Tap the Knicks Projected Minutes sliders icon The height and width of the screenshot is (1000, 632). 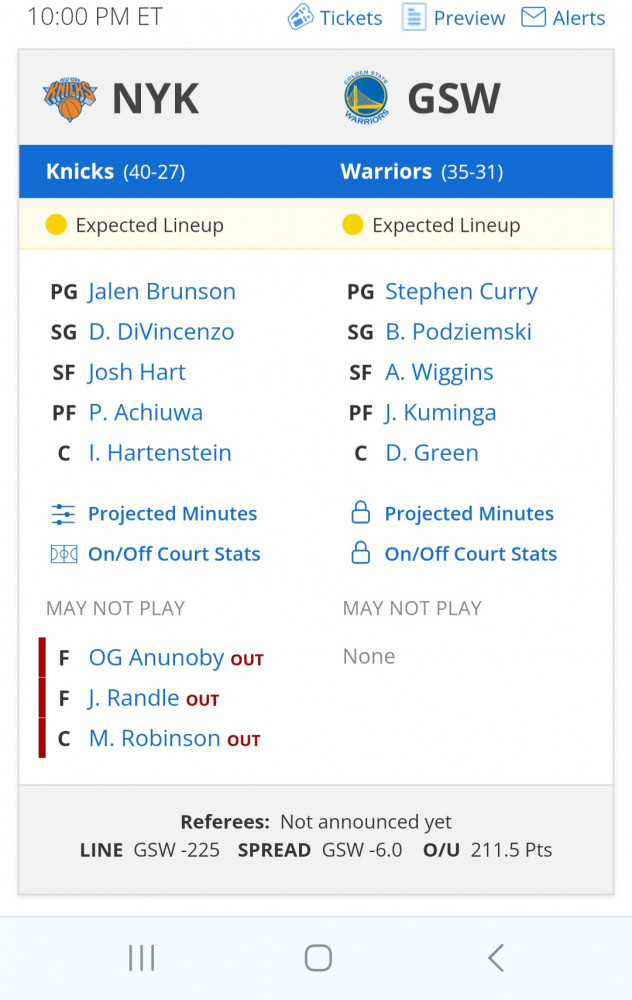(x=63, y=514)
